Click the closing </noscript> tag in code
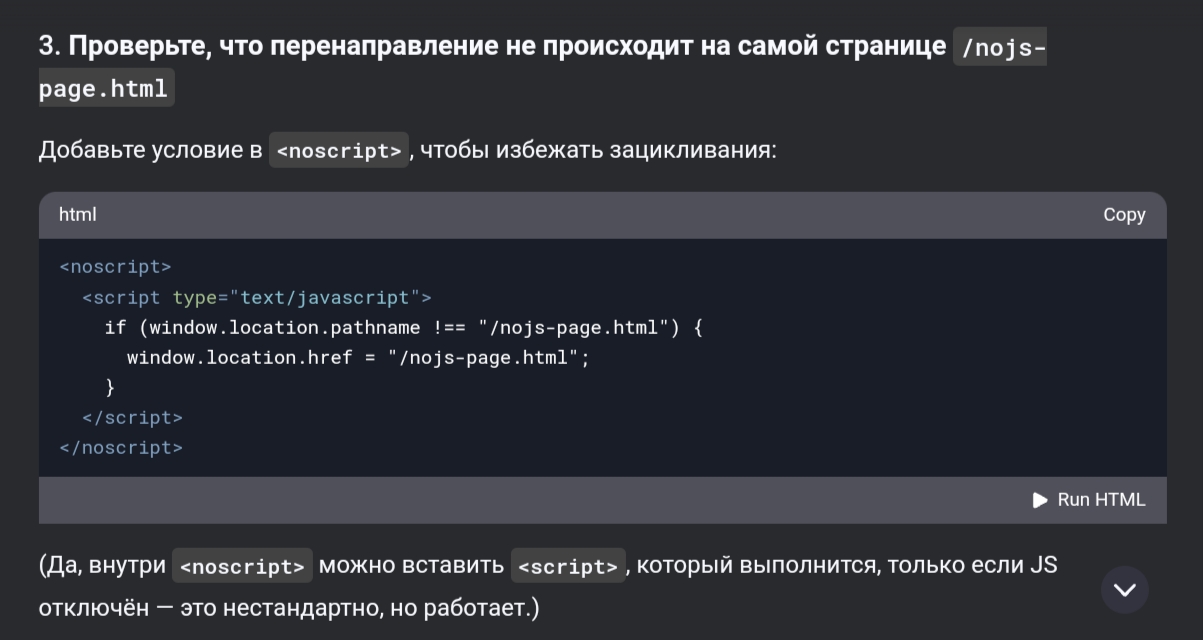Screen dimensions: 1203x640 (121, 447)
